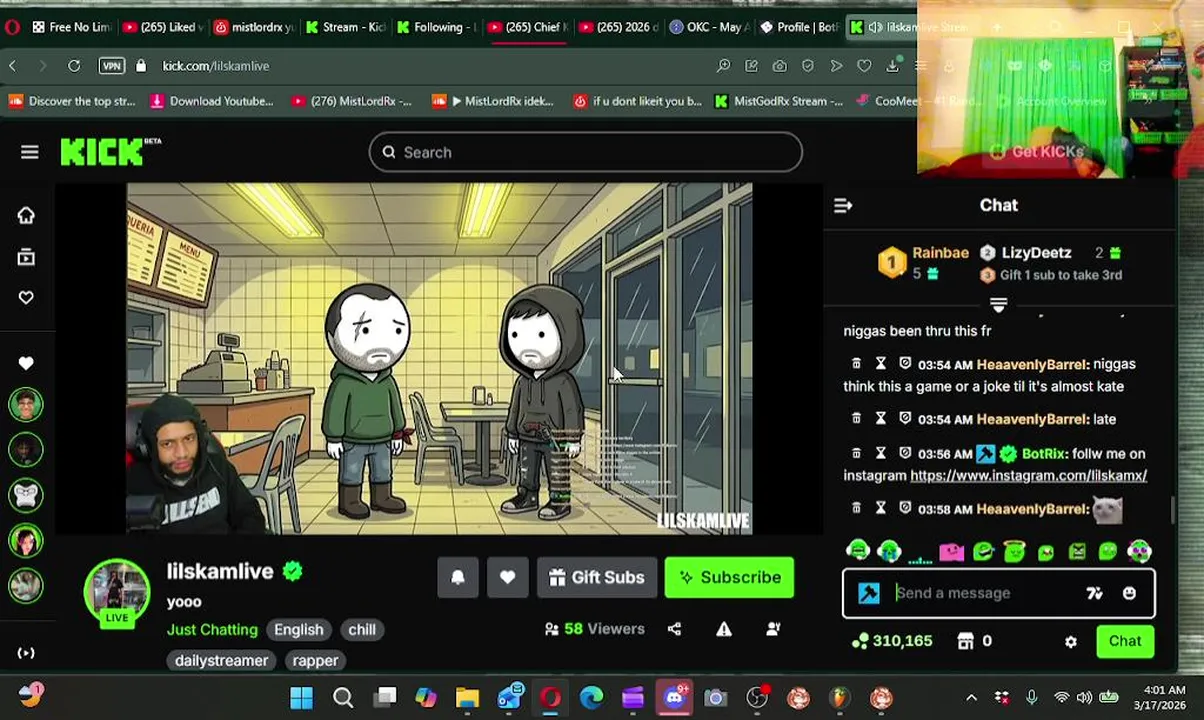1204x720 pixels.
Task: Open the Just Chatting category link
Action: click(212, 629)
